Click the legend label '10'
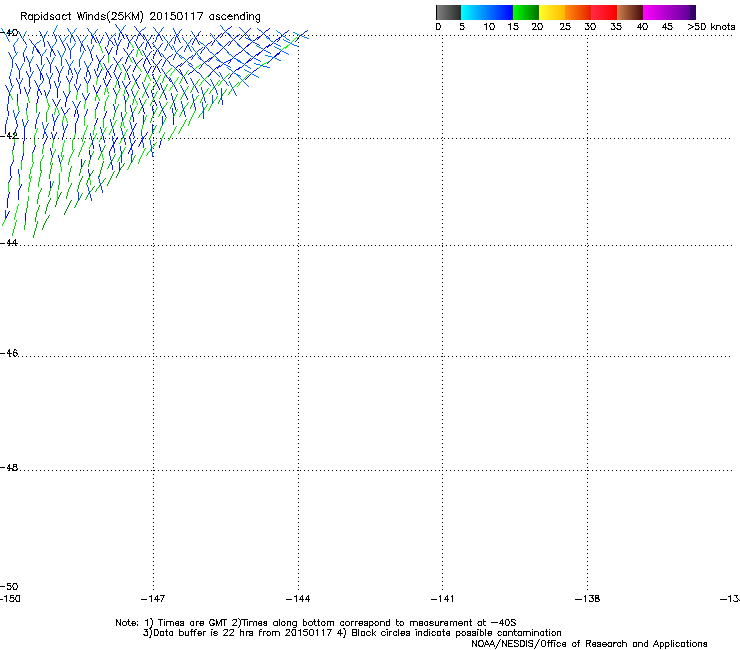 point(489,27)
